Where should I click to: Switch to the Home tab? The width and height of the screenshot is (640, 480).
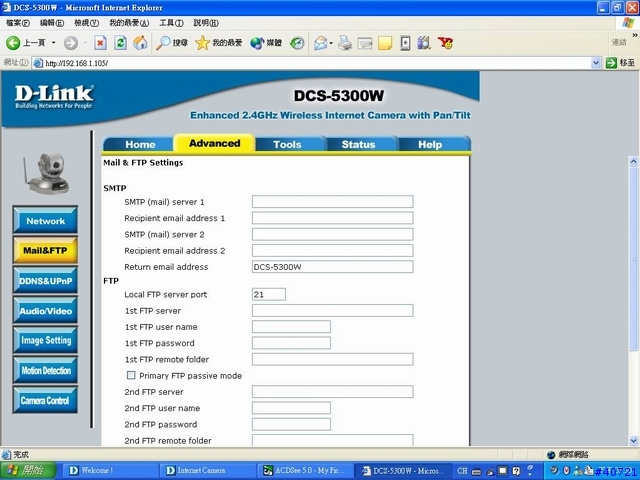pos(140,144)
